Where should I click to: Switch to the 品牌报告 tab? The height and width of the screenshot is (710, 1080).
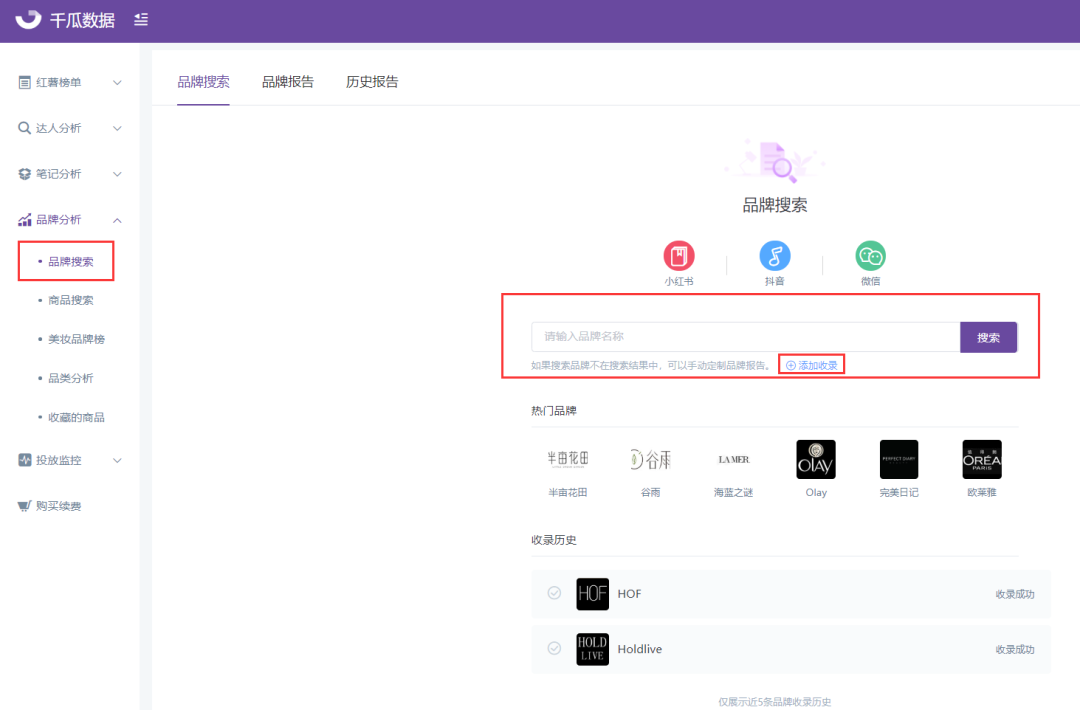coord(287,82)
